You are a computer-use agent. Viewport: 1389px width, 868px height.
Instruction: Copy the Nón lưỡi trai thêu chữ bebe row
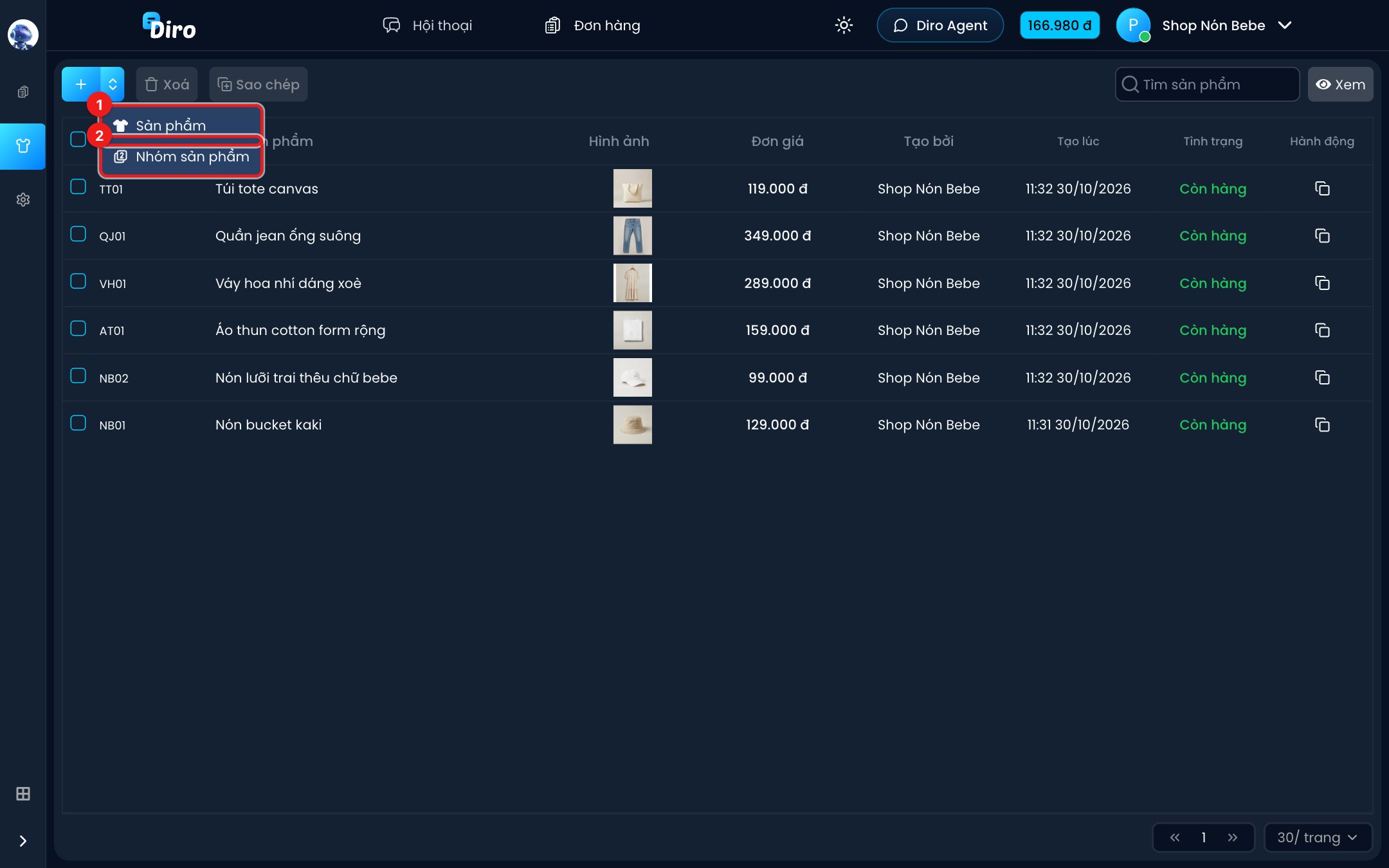pyautogui.click(x=1322, y=377)
